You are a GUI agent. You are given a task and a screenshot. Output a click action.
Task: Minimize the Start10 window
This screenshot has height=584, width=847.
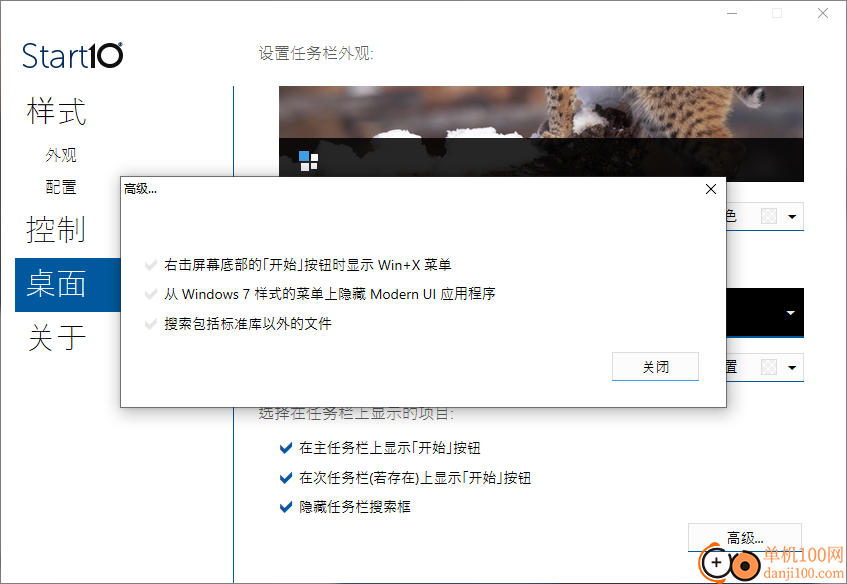coord(732,13)
